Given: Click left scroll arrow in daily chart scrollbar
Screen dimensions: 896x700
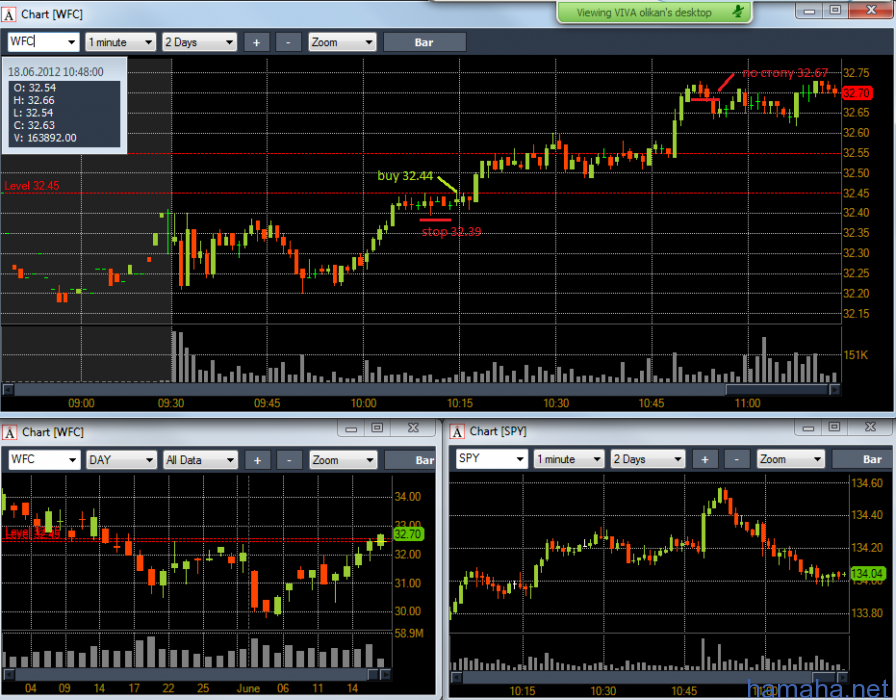Looking at the screenshot, I should pyautogui.click(x=9, y=675).
